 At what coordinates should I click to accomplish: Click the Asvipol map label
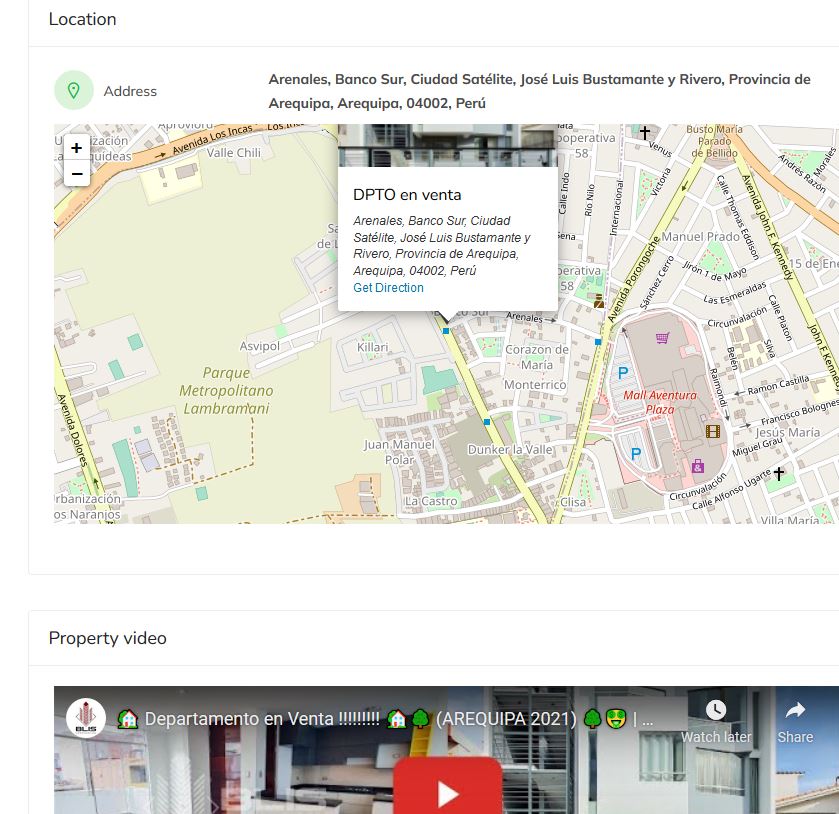click(260, 346)
